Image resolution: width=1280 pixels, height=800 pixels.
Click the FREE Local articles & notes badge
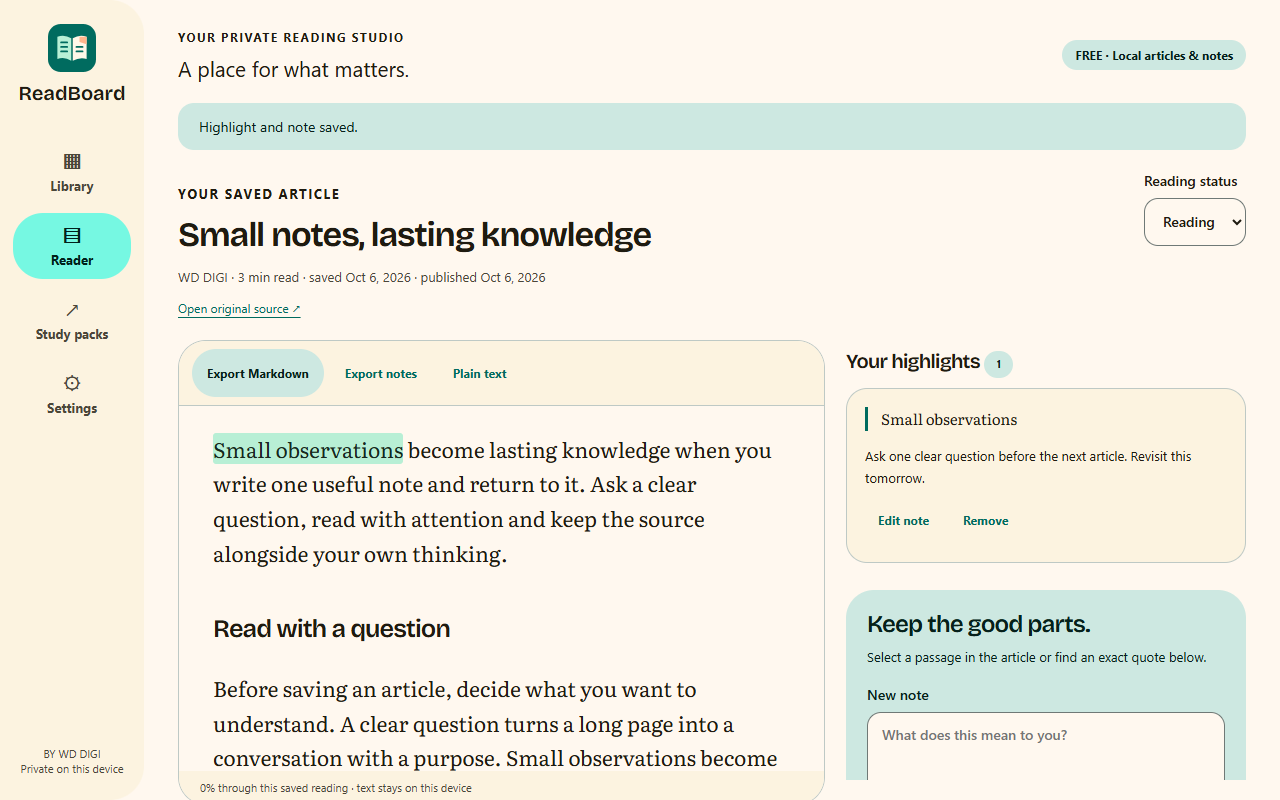[x=1154, y=55]
